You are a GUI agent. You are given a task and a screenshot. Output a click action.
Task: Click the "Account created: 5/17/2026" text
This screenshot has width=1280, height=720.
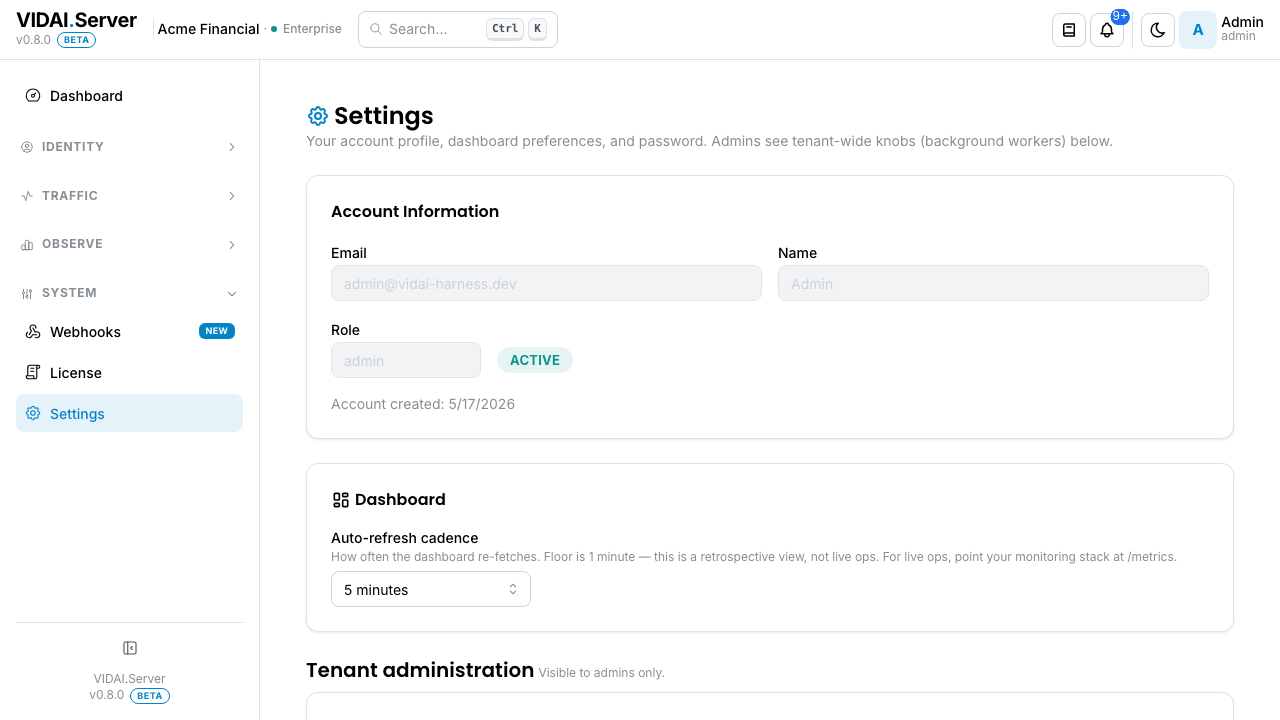tap(423, 404)
